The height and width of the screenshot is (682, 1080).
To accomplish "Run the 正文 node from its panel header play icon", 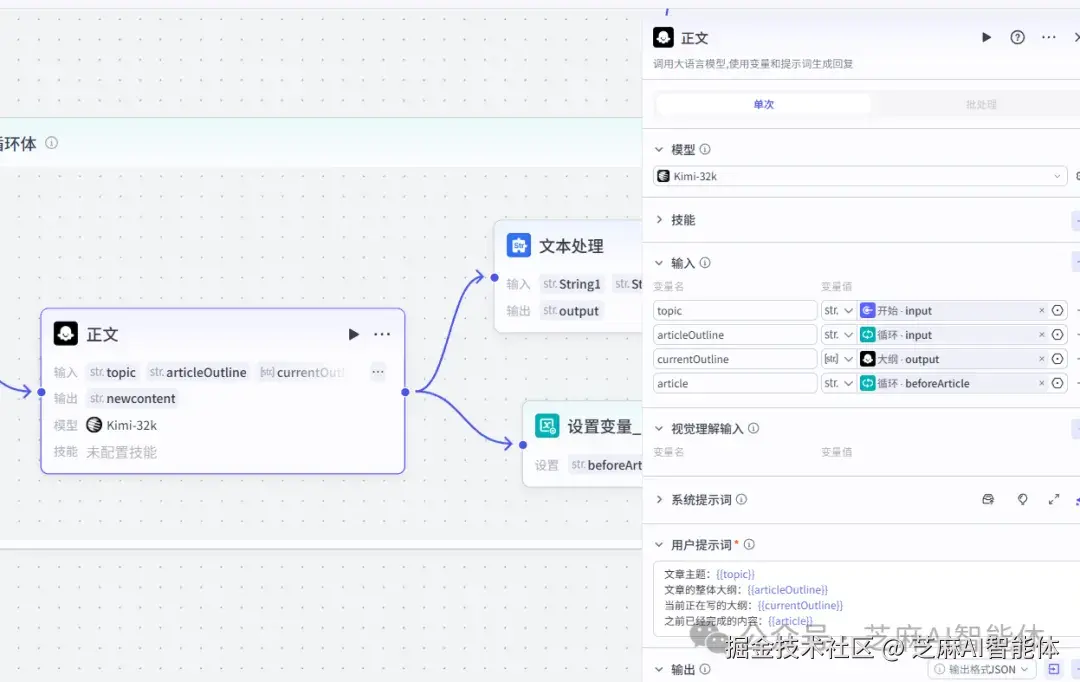I will pos(986,37).
